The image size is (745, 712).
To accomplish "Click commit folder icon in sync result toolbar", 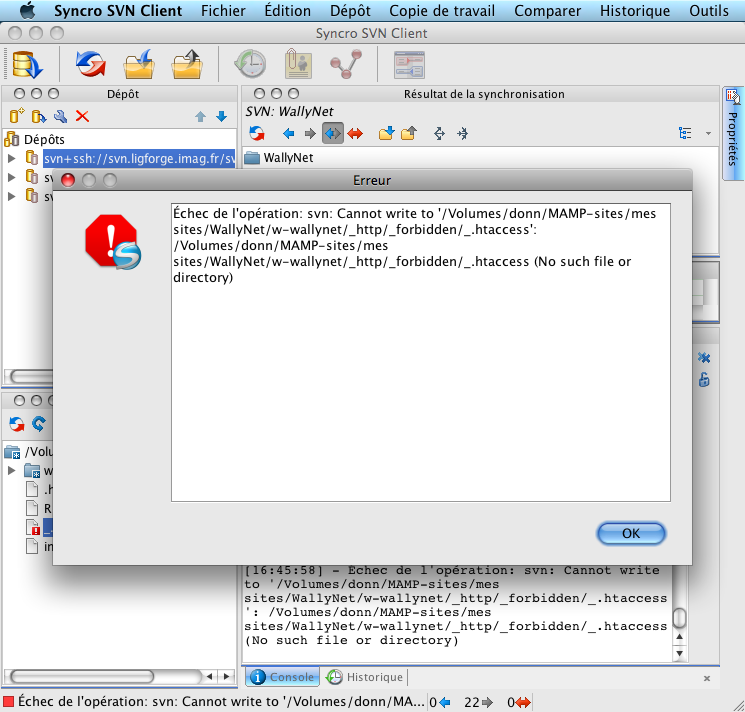I will tap(409, 133).
